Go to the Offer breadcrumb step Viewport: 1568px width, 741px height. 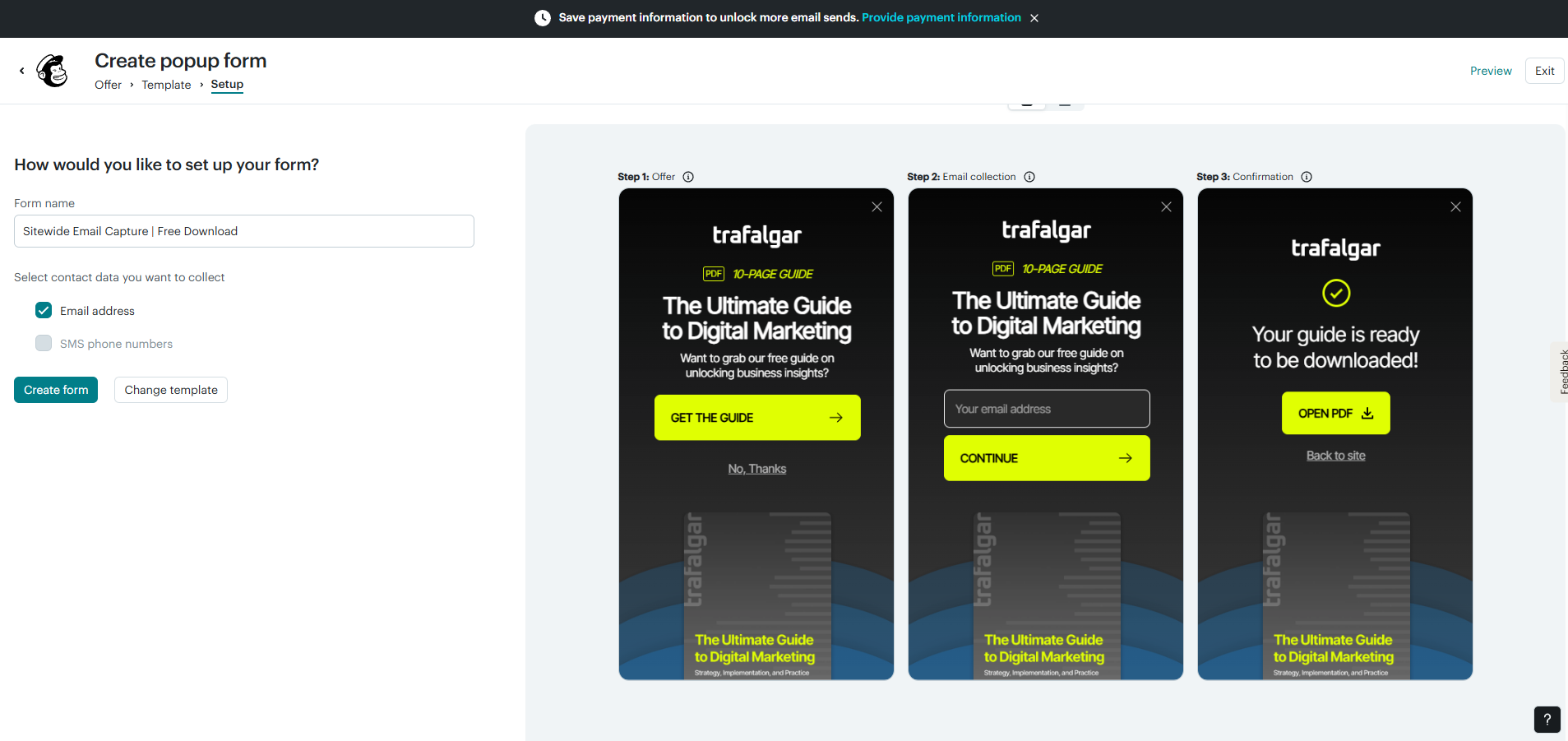108,85
